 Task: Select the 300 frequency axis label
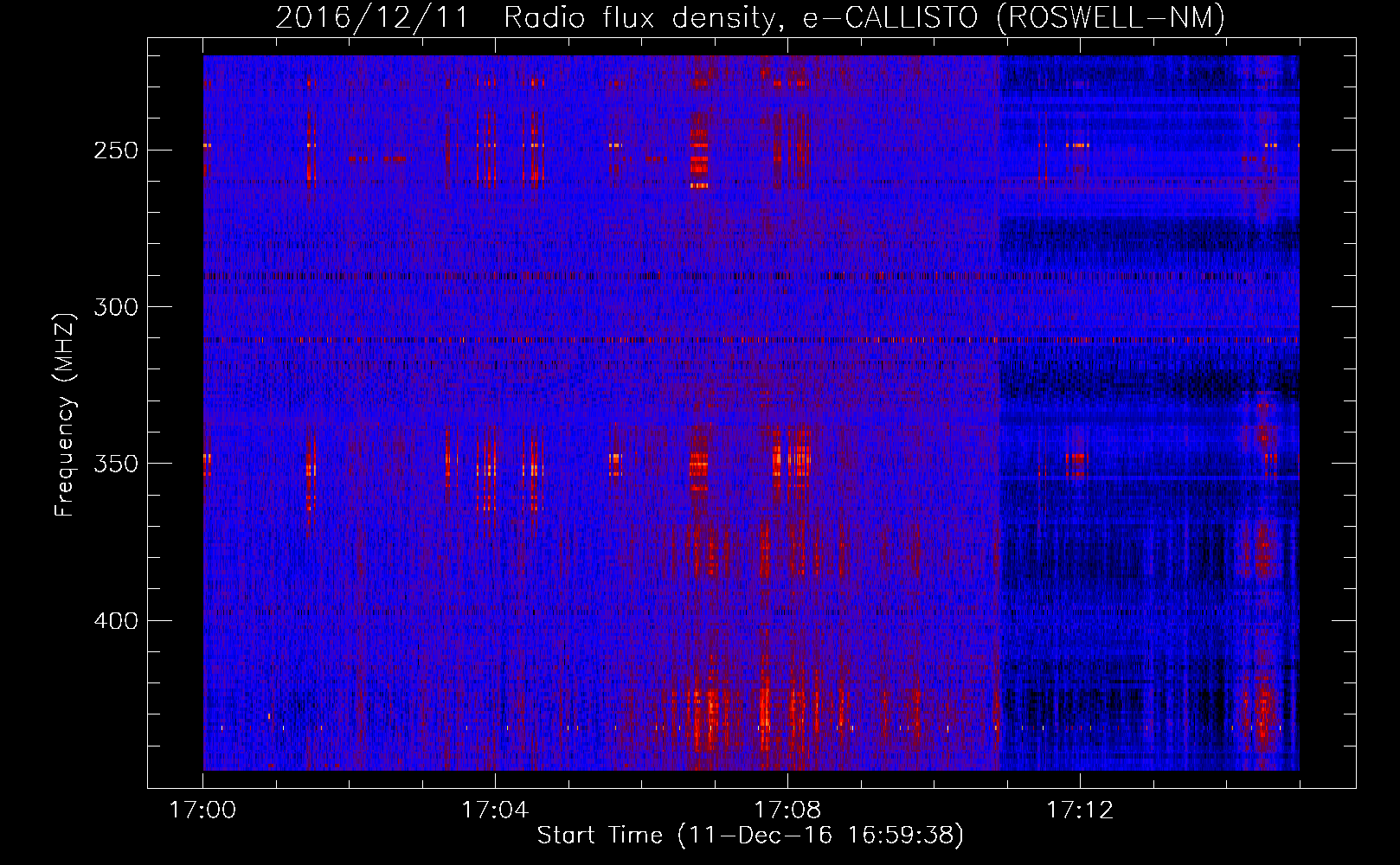coord(115,307)
